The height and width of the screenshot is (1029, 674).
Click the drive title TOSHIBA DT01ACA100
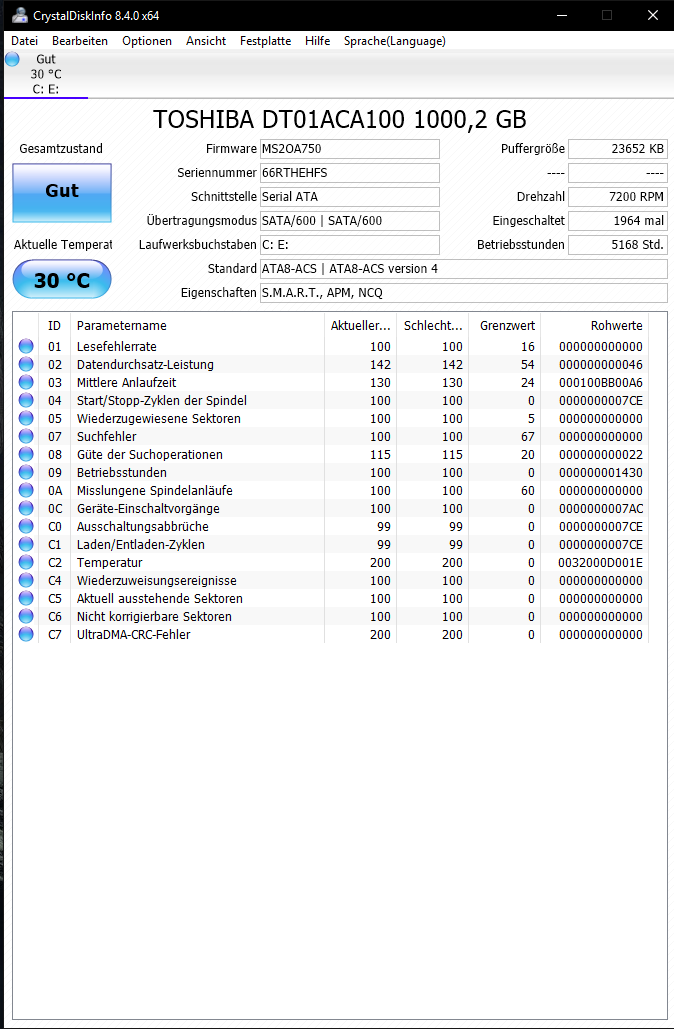click(339, 119)
